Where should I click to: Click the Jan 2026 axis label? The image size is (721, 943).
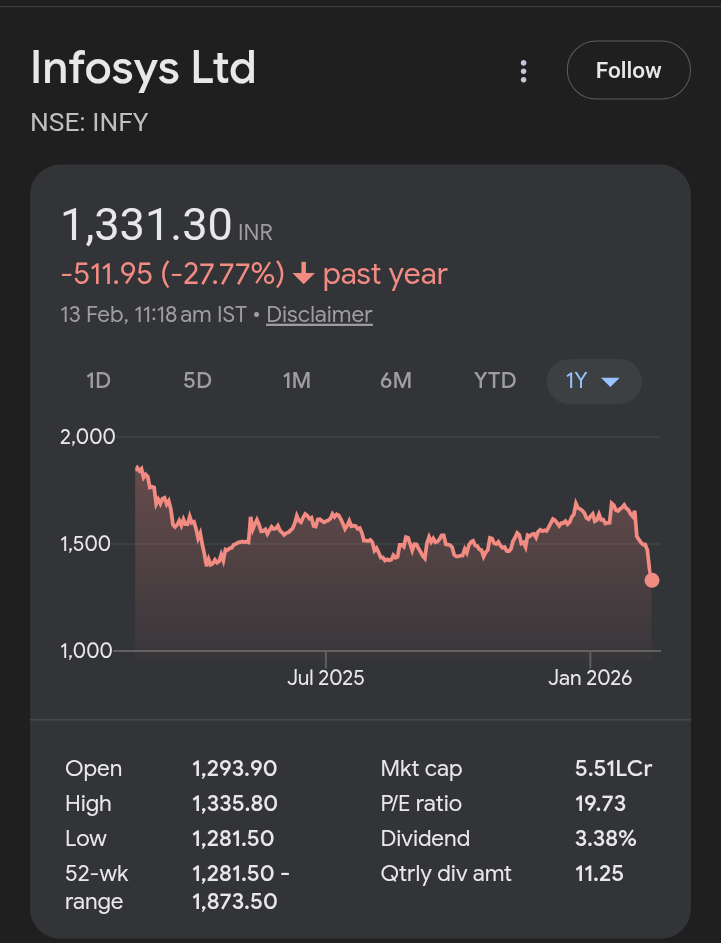pos(590,678)
